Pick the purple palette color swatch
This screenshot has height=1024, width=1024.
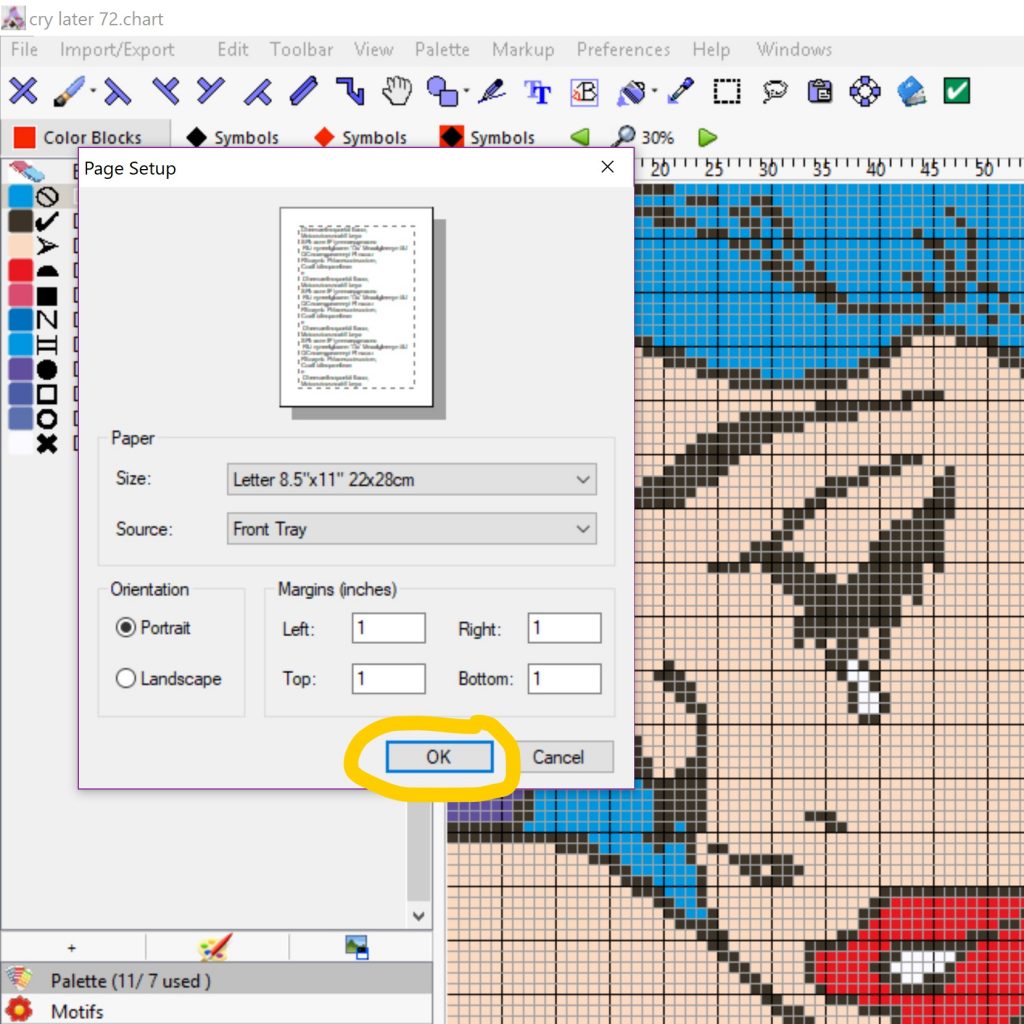(x=21, y=369)
